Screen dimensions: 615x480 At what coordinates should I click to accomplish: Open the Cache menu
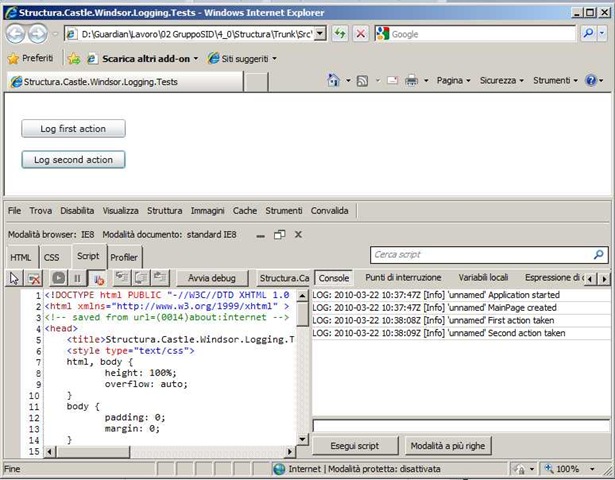[x=245, y=211]
